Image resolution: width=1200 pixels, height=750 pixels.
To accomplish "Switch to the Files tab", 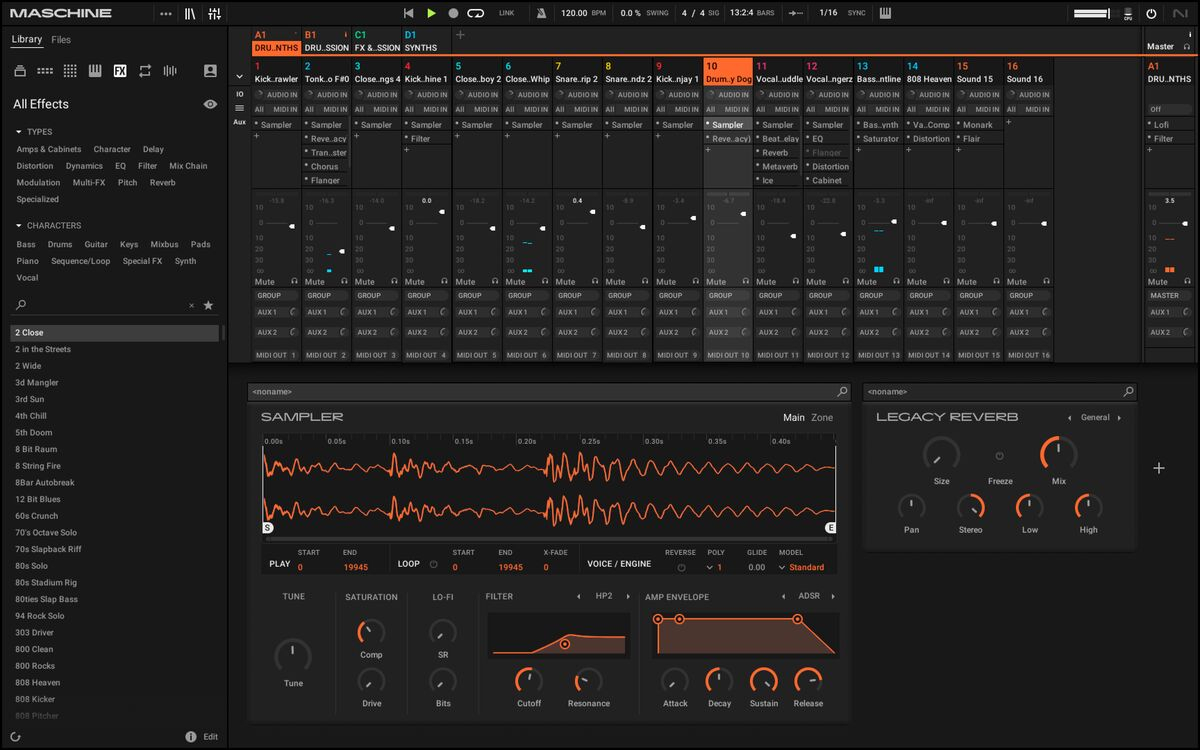I will pyautogui.click(x=61, y=40).
